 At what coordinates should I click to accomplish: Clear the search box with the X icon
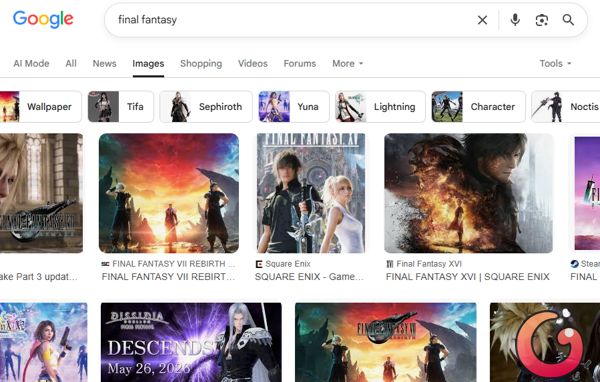pyautogui.click(x=482, y=20)
